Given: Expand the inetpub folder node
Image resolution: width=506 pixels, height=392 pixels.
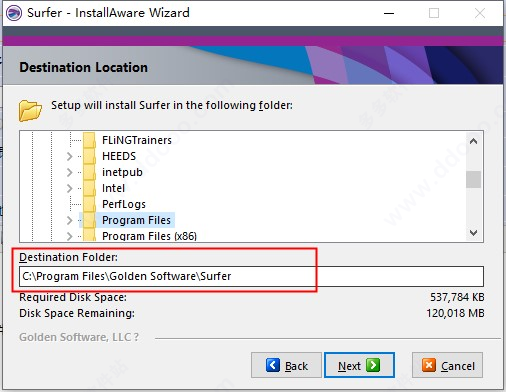Looking at the screenshot, I should pos(69,172).
